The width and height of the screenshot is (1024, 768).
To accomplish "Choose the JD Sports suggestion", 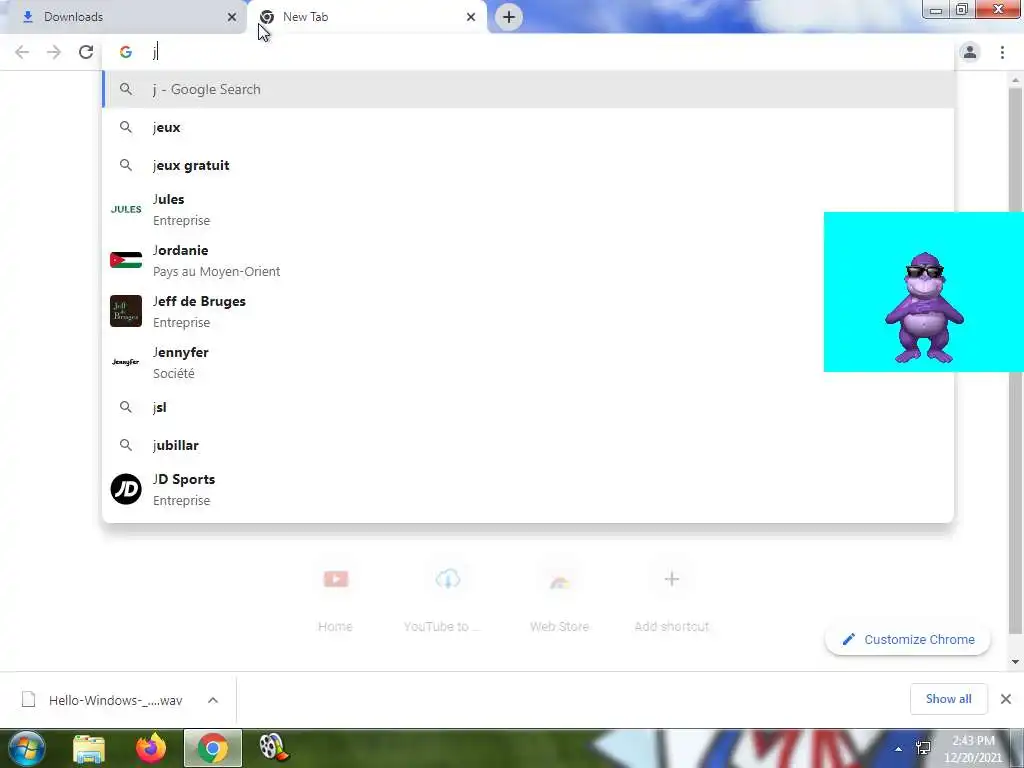I will (528, 490).
